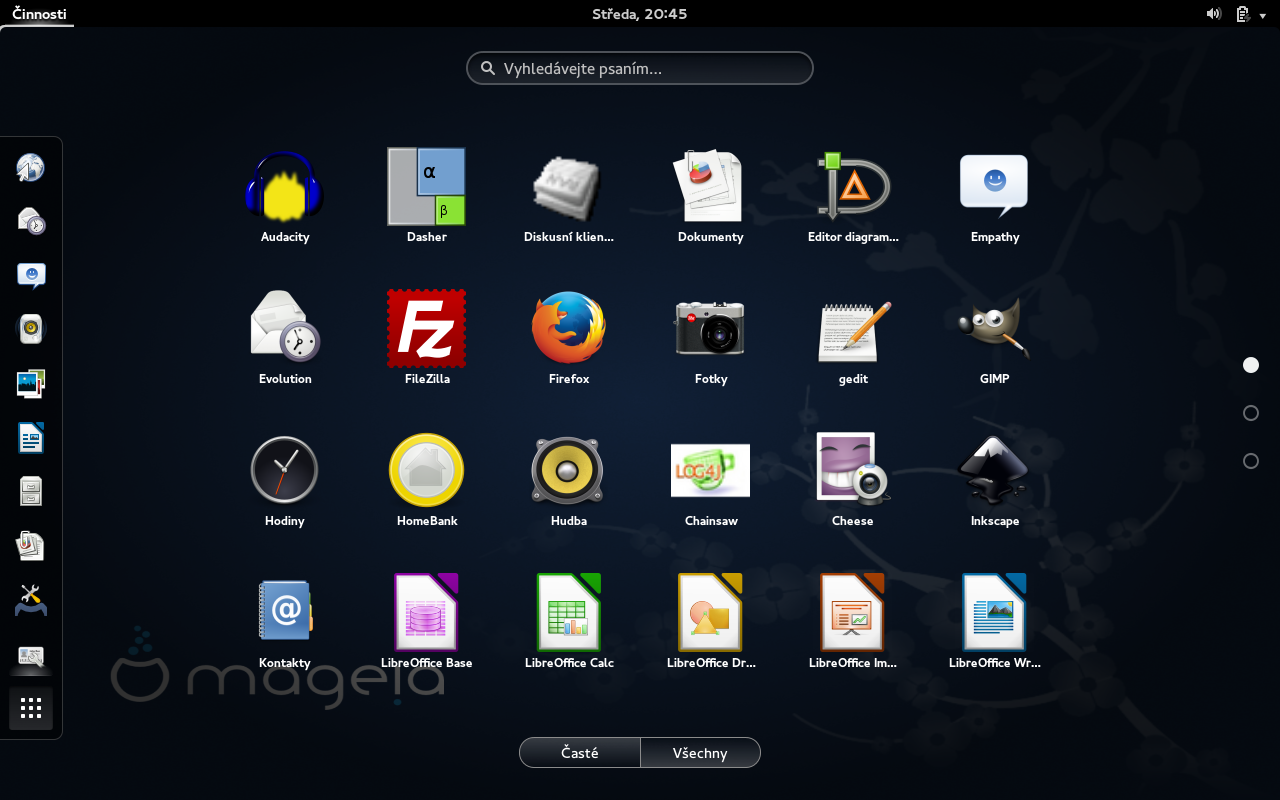Launch Empathy from the app grid
The height and width of the screenshot is (800, 1280).
[994, 187]
